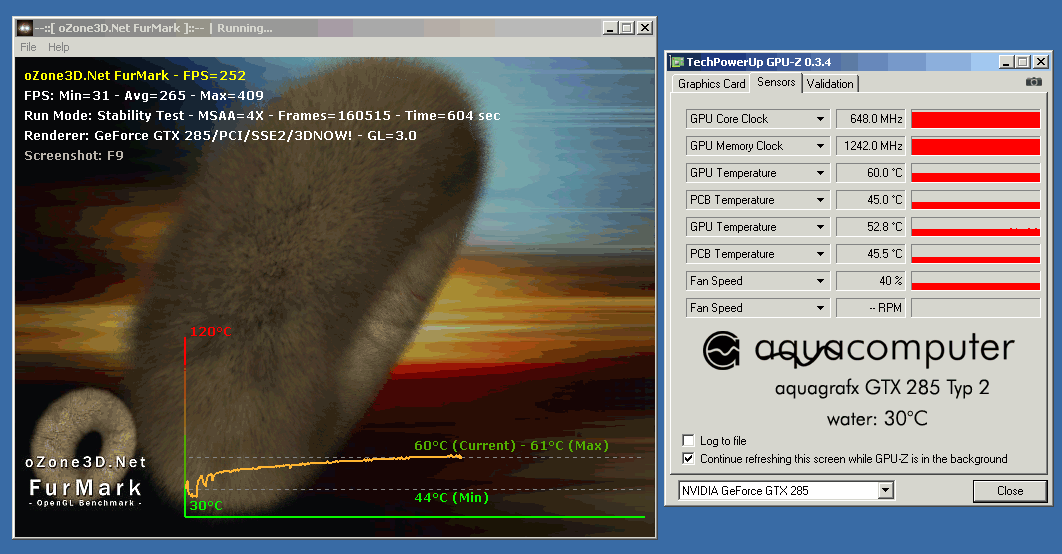The image size is (1062, 554).
Task: Open the Help menu in FurMark
Action: coord(58,47)
